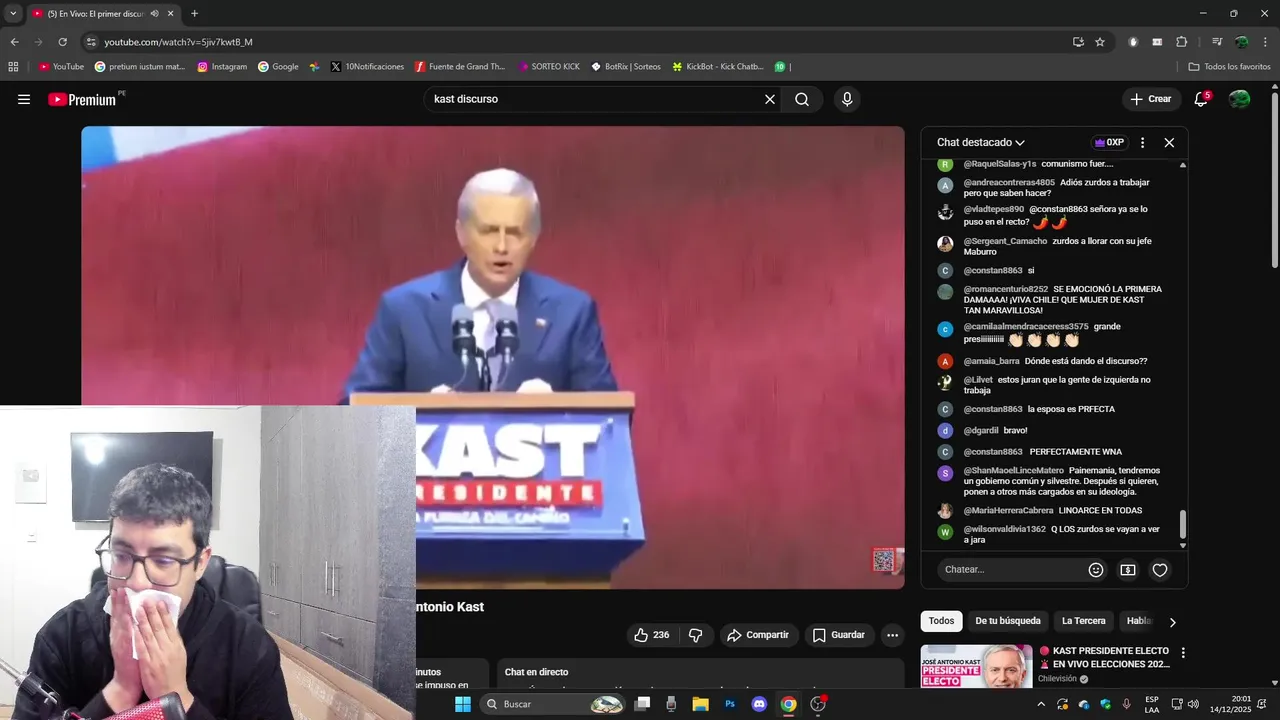The image size is (1280, 720).
Task: Open taskbar volume control
Action: (1193, 704)
